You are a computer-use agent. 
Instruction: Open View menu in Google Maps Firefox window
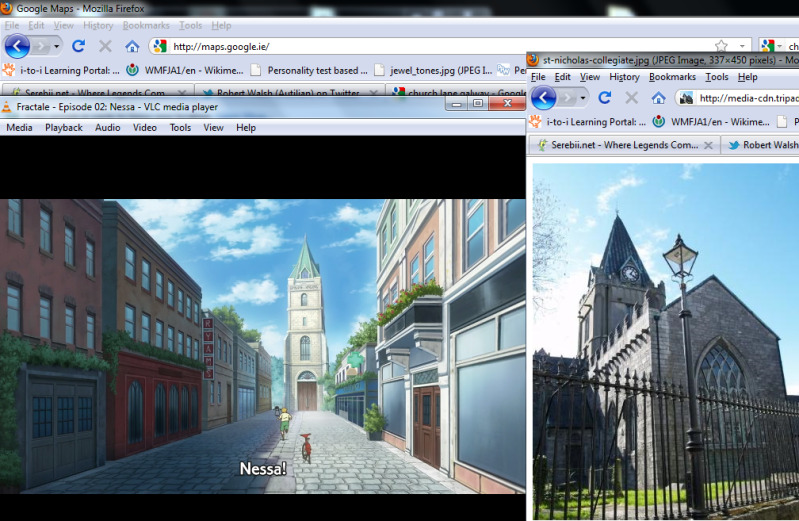click(x=64, y=25)
